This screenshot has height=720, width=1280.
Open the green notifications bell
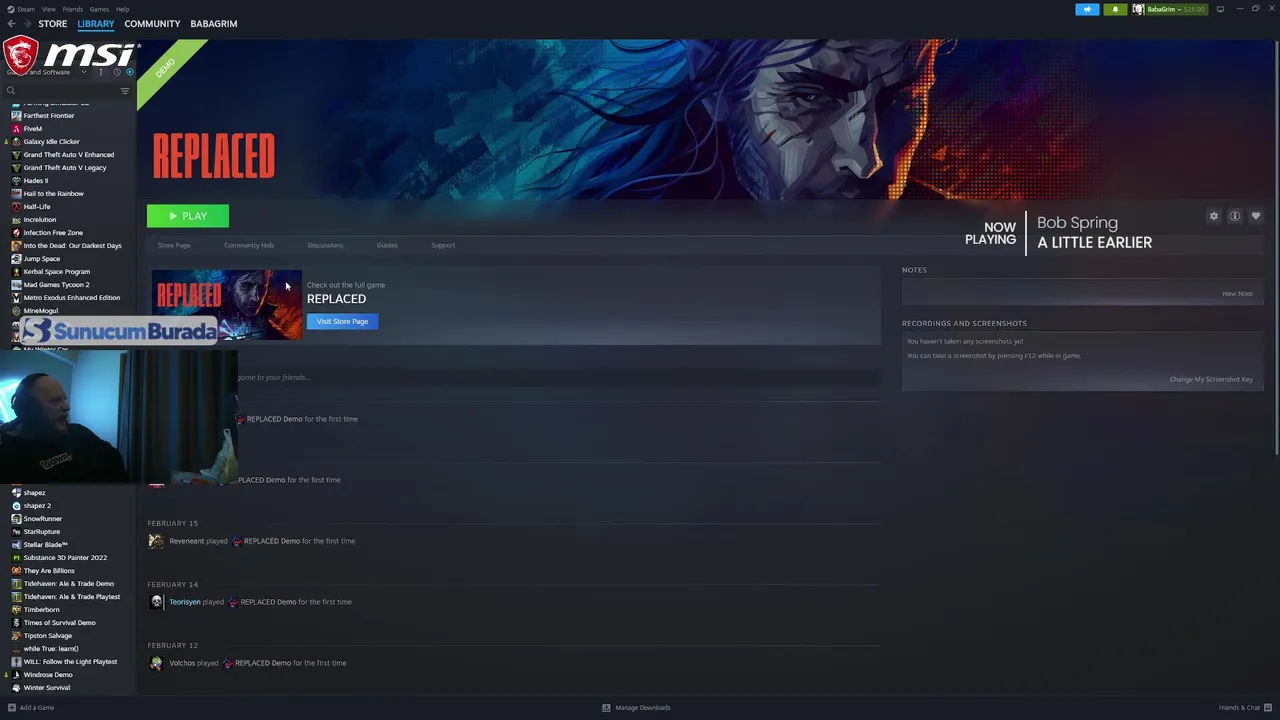[x=1115, y=9]
